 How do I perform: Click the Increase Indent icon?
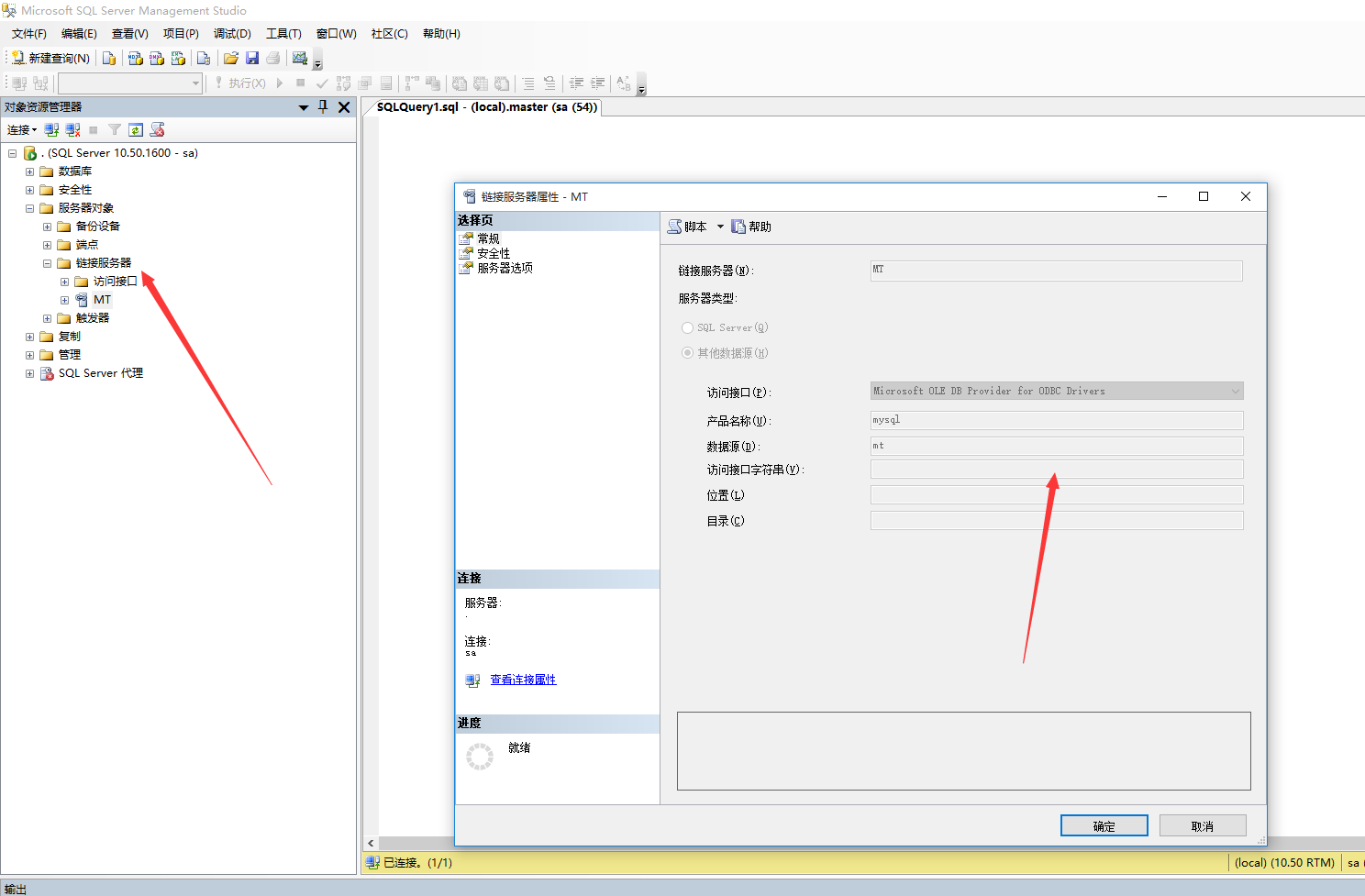tap(597, 83)
